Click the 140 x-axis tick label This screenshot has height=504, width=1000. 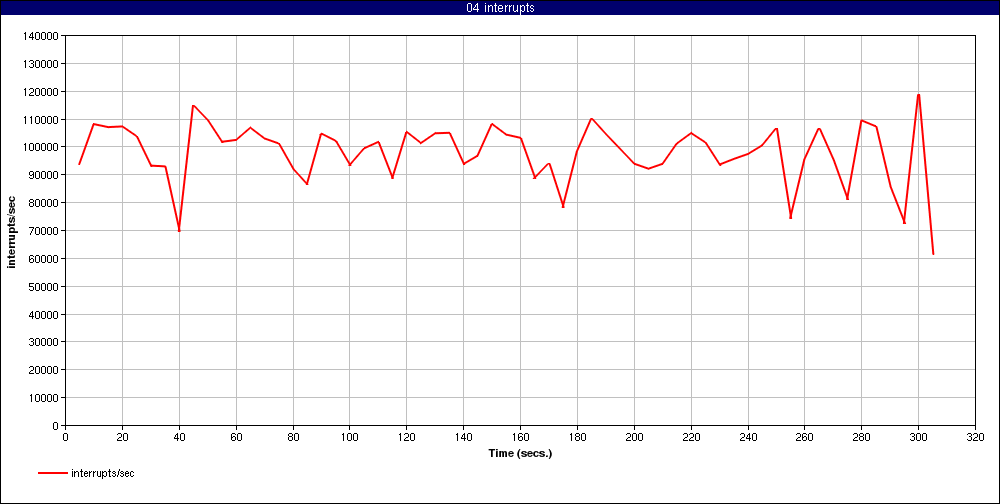(464, 438)
